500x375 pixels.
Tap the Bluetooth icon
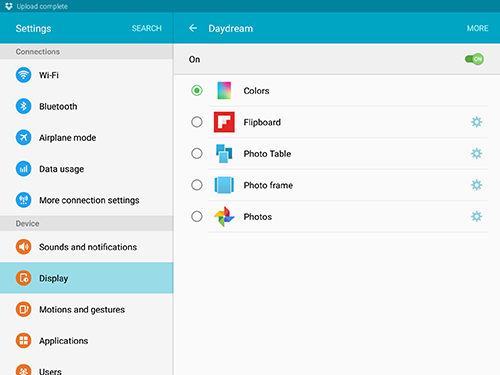(23, 106)
